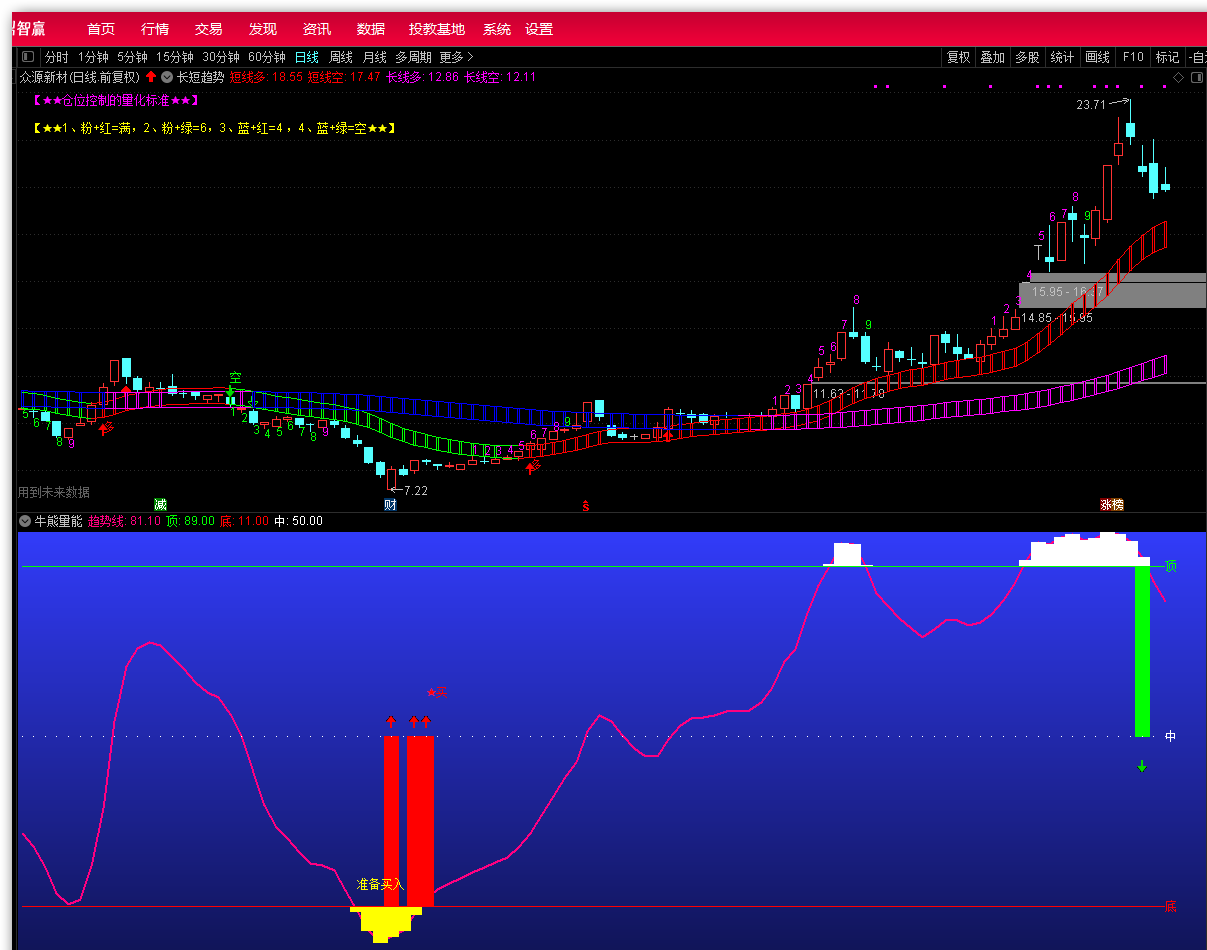This screenshot has height=950, width=1207.
Task: Open the 系统 menu
Action: pyautogui.click(x=497, y=29)
